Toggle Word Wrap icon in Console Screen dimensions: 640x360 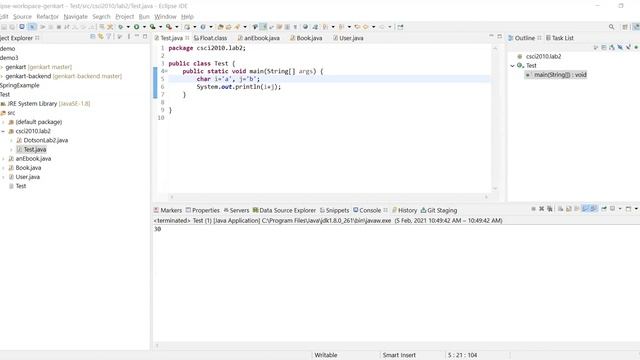577,209
